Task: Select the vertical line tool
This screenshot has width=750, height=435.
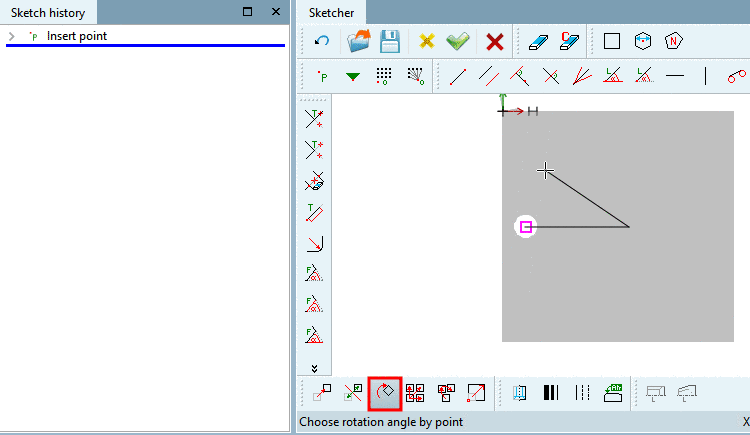Action: (706, 76)
